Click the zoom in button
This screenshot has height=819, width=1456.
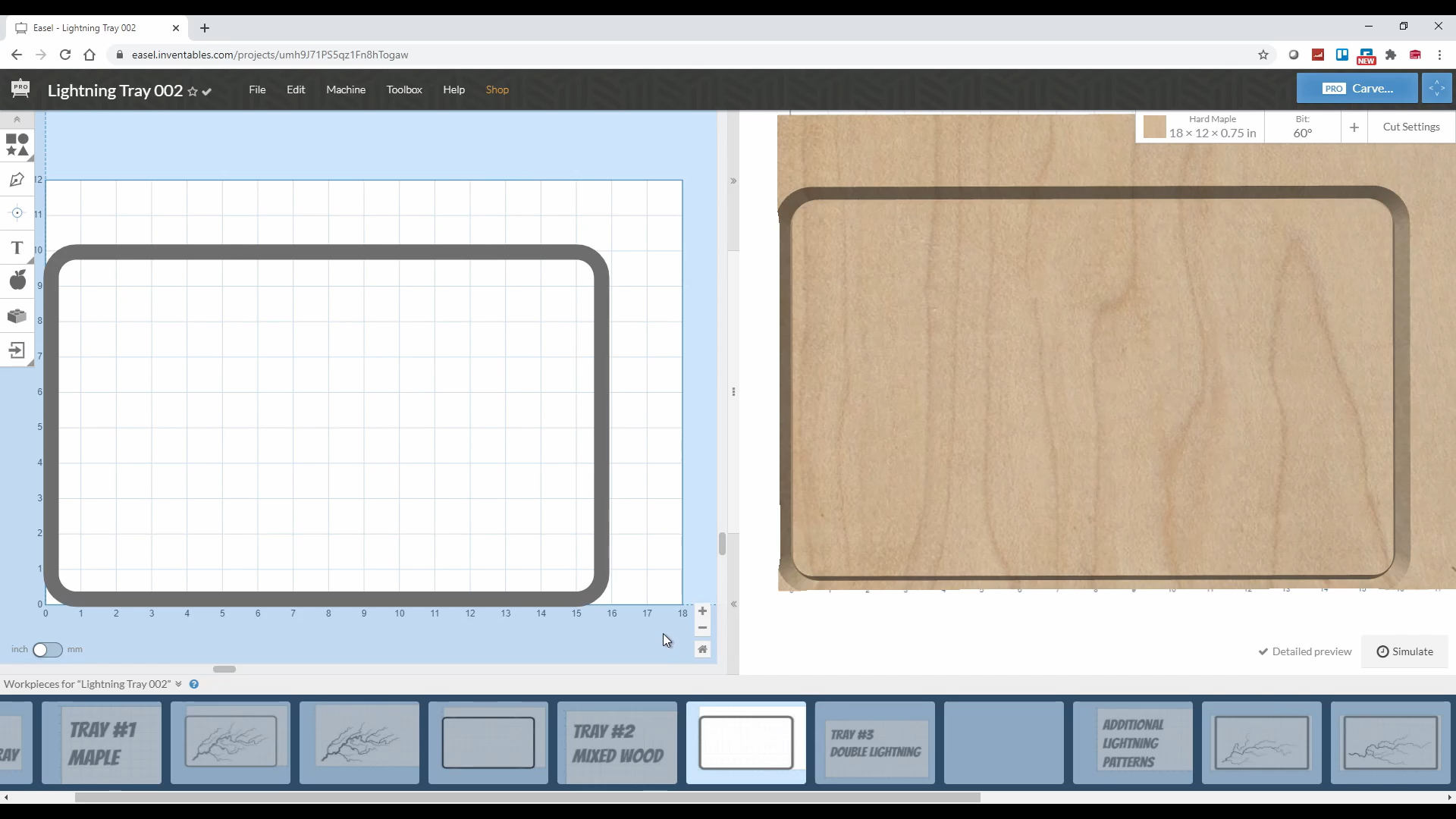703,610
